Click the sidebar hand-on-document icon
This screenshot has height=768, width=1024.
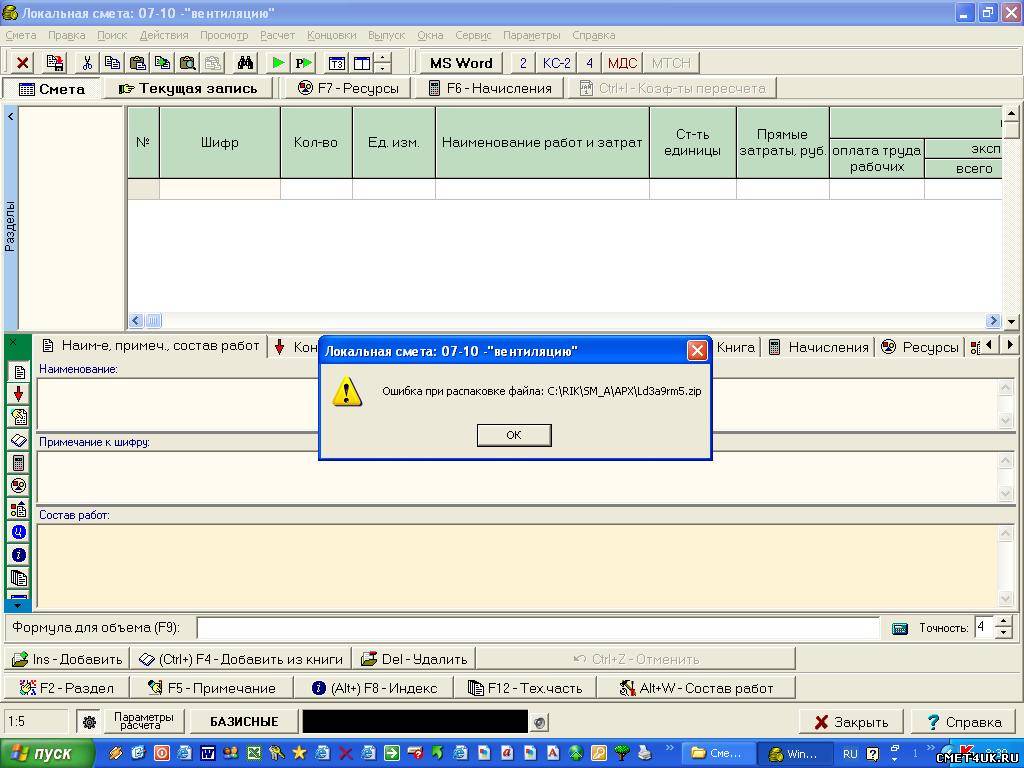tap(19, 417)
